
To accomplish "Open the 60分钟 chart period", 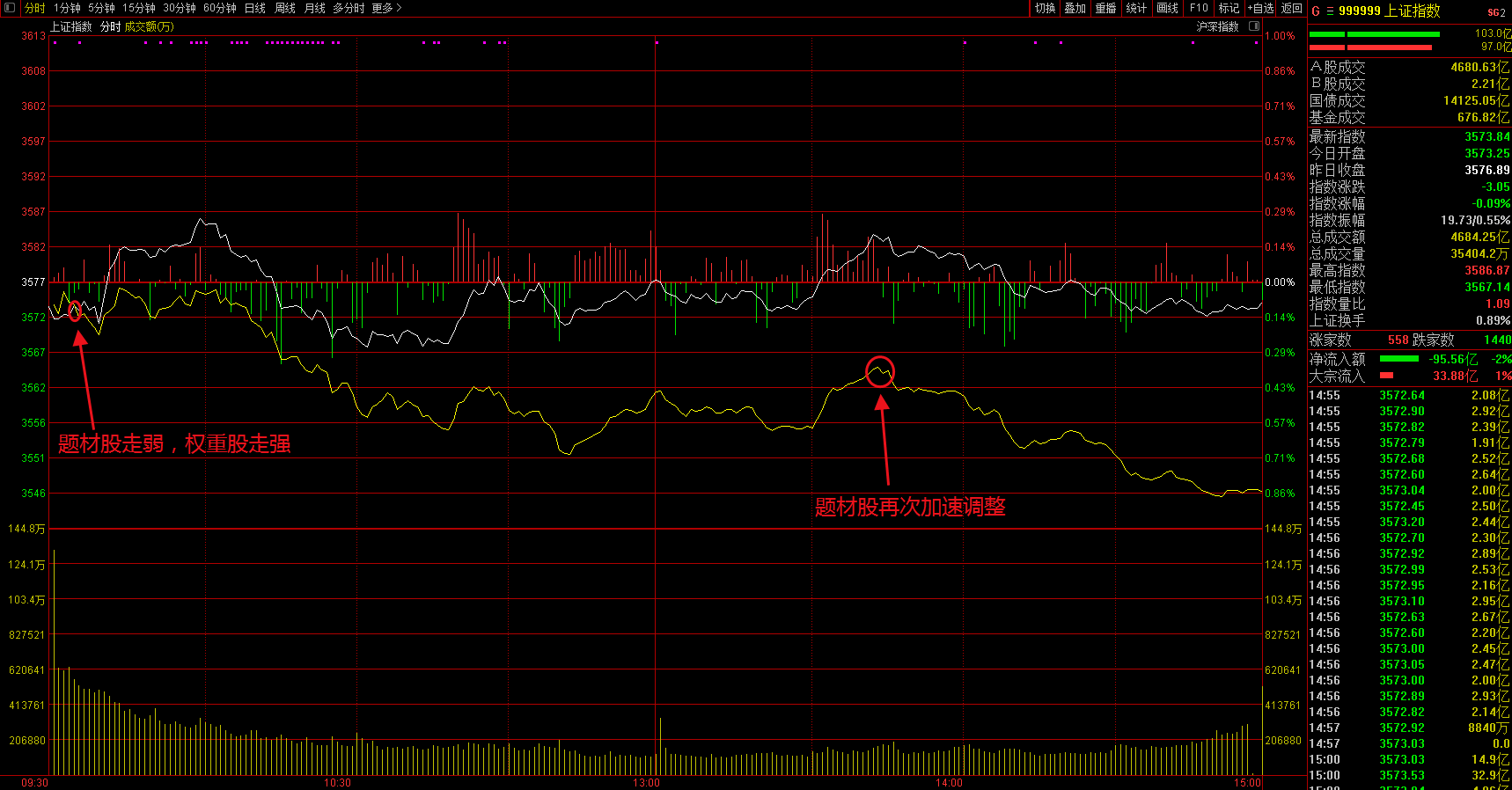I will (x=219, y=8).
